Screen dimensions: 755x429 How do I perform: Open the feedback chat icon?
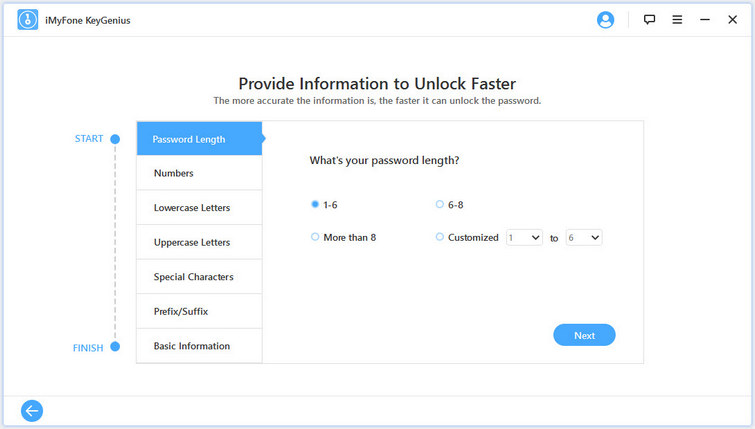click(649, 20)
